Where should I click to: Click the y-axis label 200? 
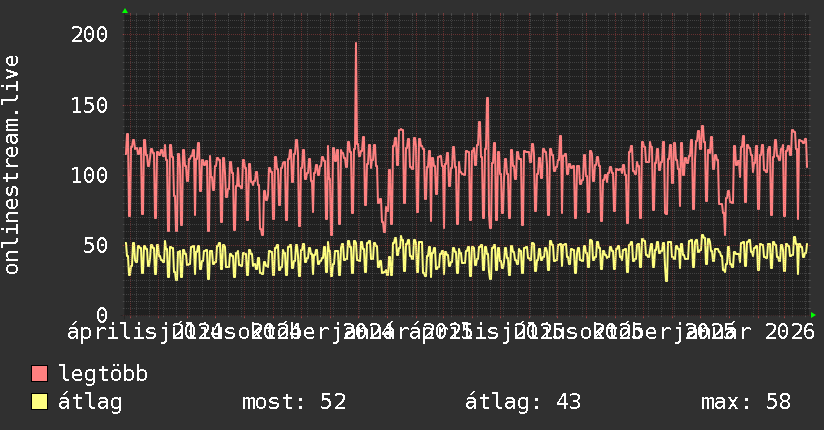[89, 35]
